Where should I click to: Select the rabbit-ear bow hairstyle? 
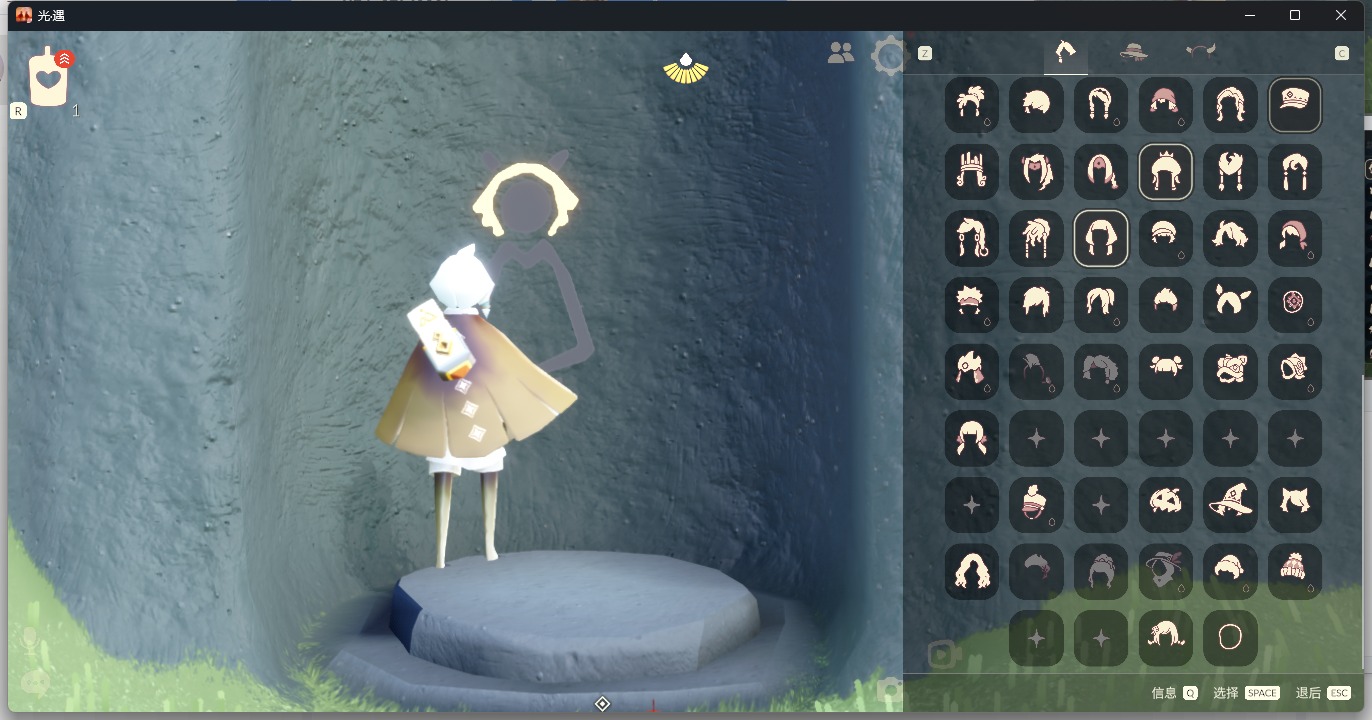(x=1230, y=304)
